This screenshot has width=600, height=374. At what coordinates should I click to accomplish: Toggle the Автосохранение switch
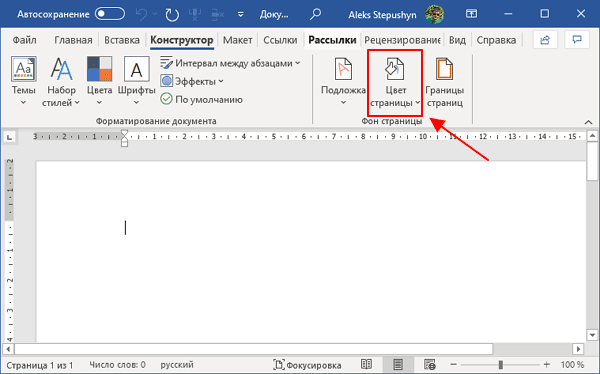(x=110, y=14)
